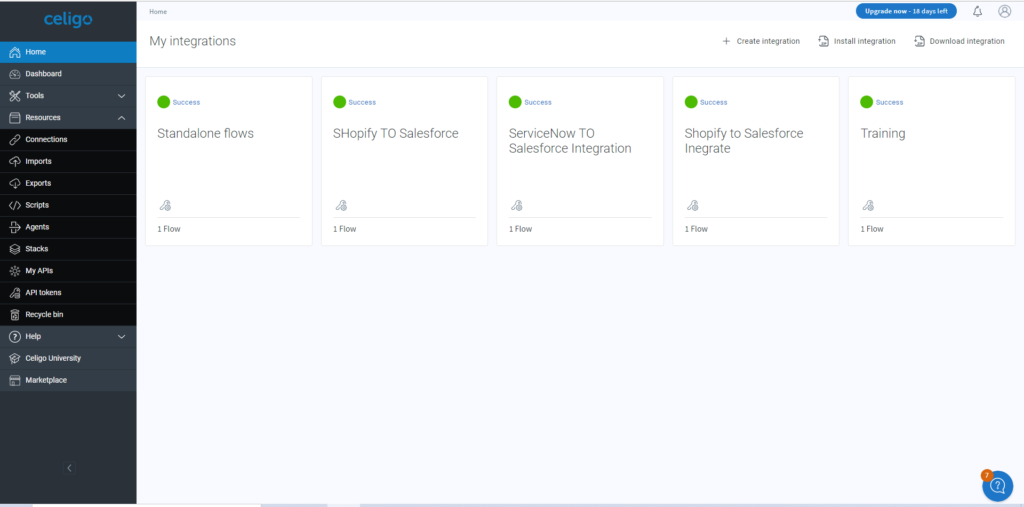Expand the Help menu chevron
The image size is (1024, 507).
click(x=121, y=336)
